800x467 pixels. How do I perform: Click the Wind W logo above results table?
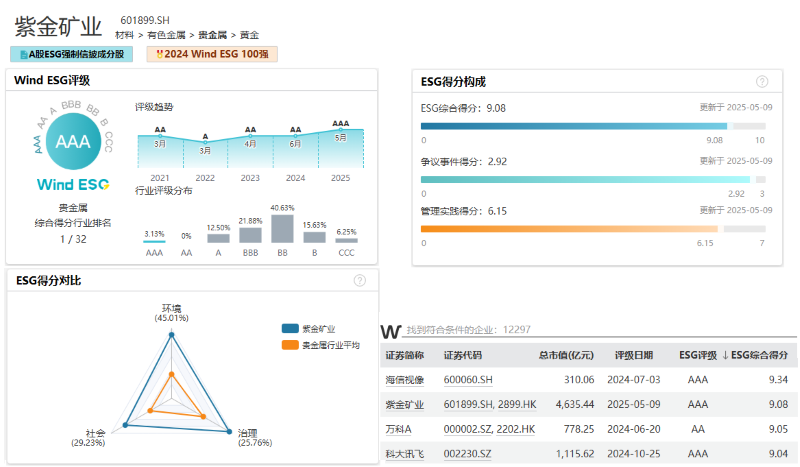tap(391, 329)
